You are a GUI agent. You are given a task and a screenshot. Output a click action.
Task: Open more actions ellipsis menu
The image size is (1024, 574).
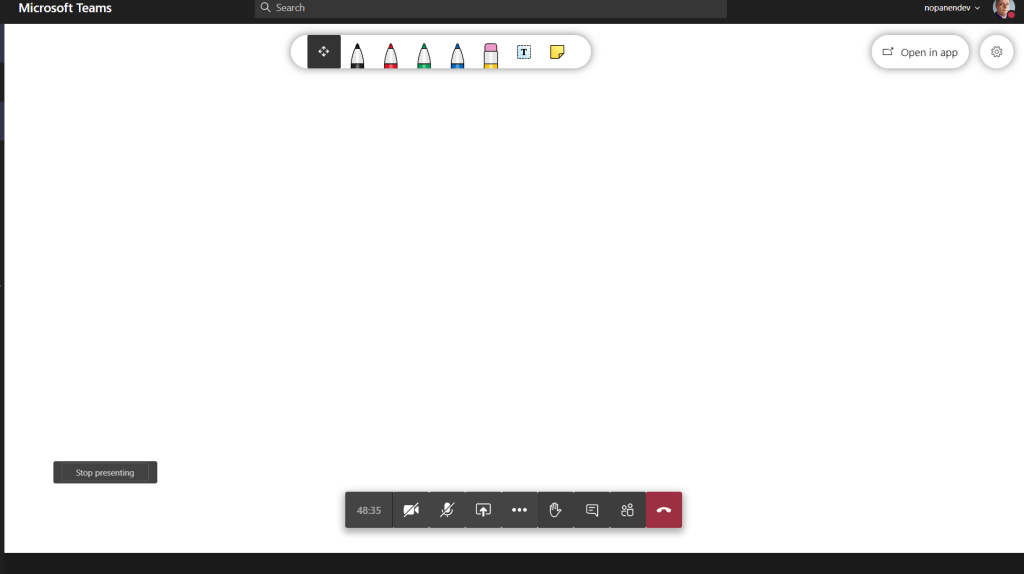click(519, 510)
